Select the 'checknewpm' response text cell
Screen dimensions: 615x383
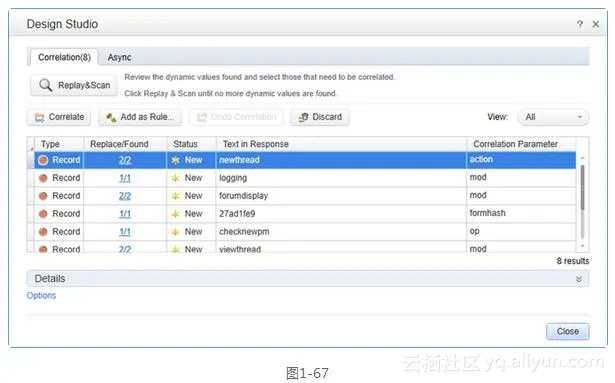[x=341, y=232]
